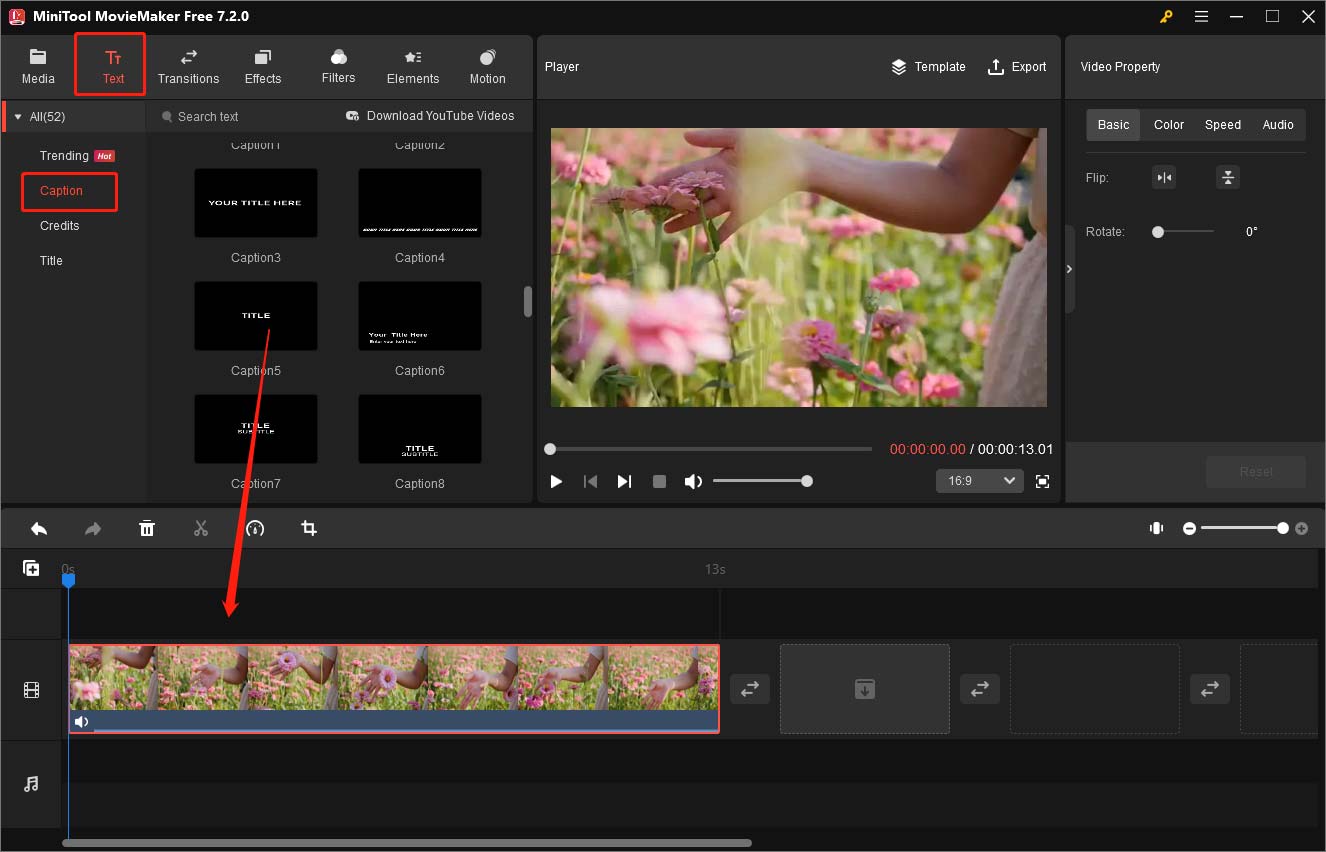Zoom out the timeline

pyautogui.click(x=1189, y=528)
